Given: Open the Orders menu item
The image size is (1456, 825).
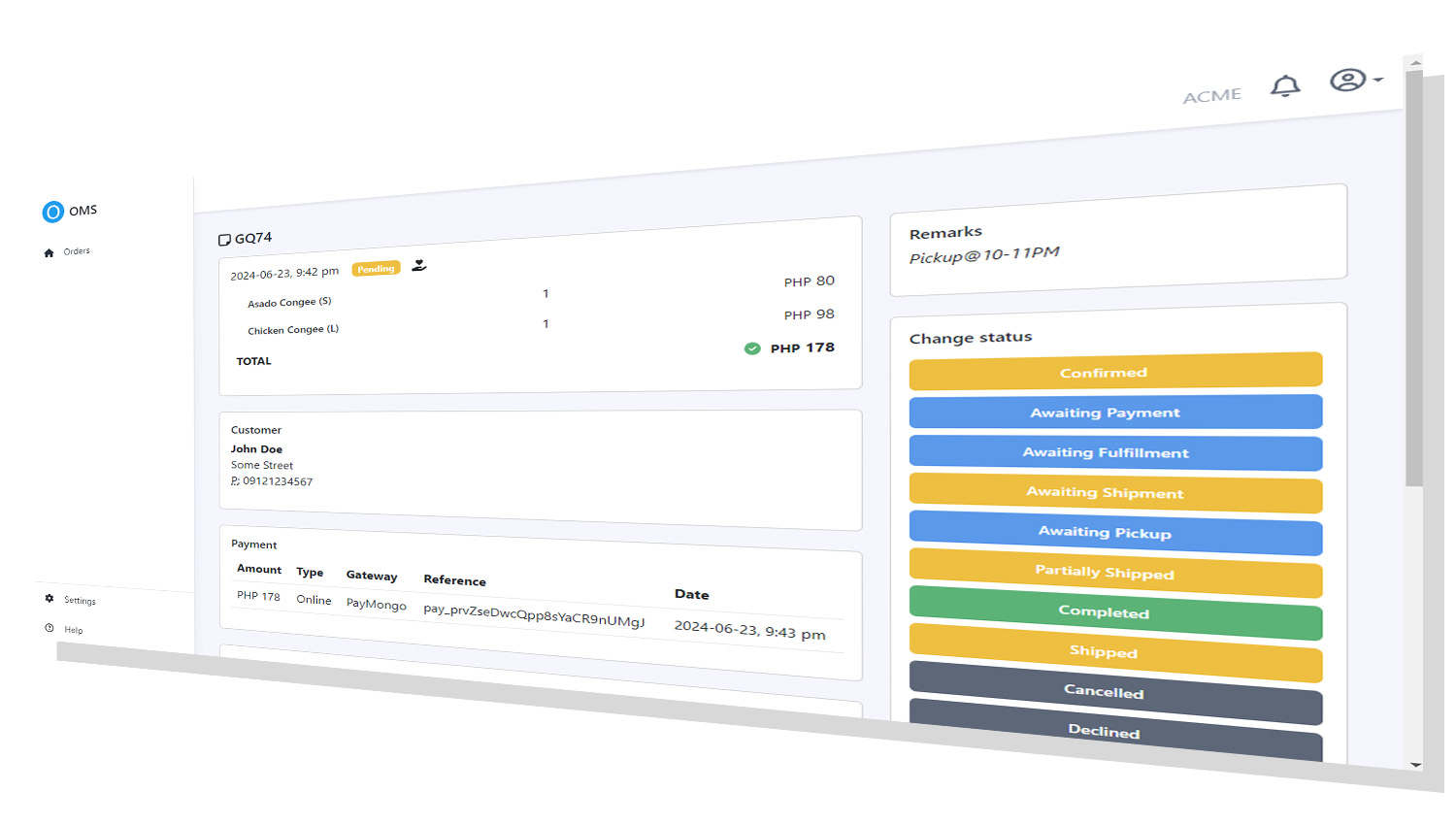Looking at the screenshot, I should [77, 251].
